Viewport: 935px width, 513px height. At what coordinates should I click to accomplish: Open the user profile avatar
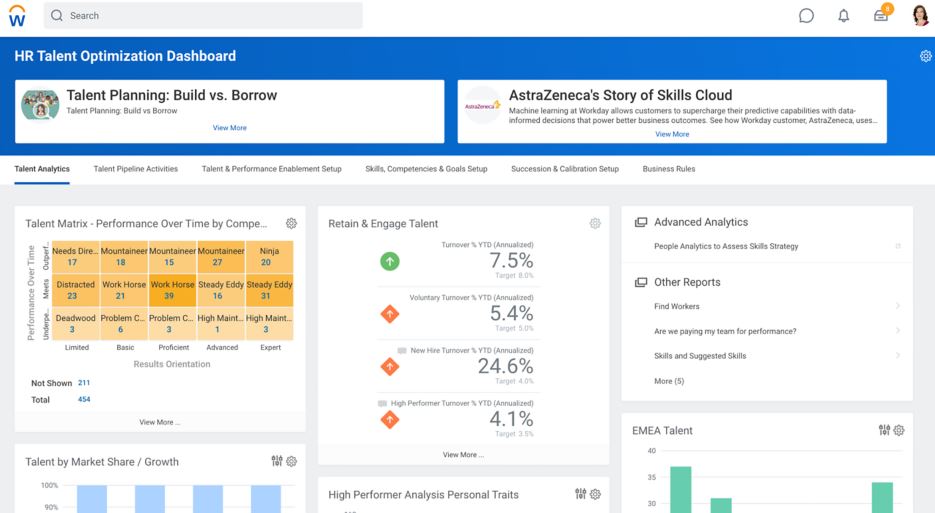(921, 15)
